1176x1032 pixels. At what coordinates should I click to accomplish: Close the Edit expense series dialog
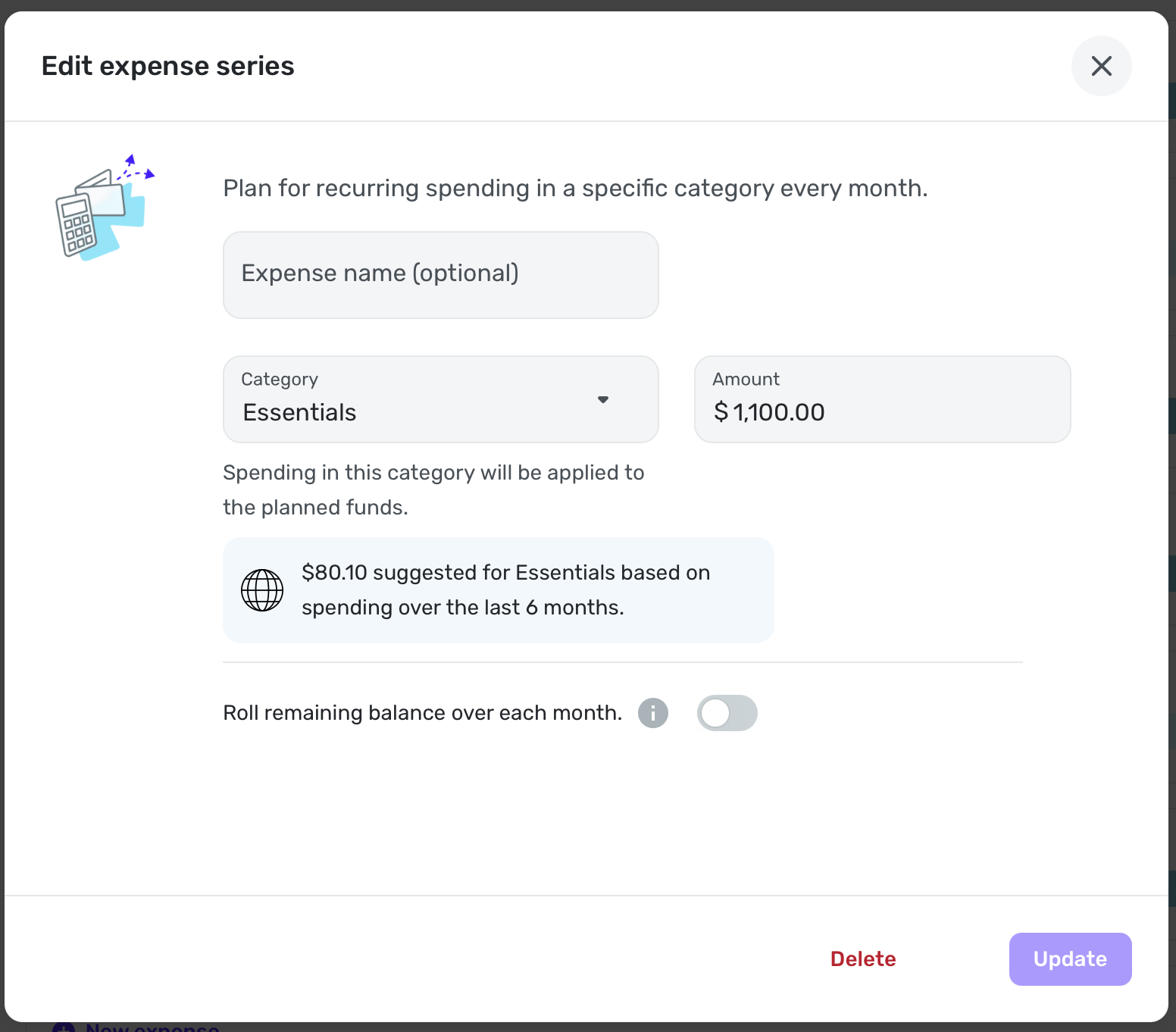pyautogui.click(x=1101, y=66)
